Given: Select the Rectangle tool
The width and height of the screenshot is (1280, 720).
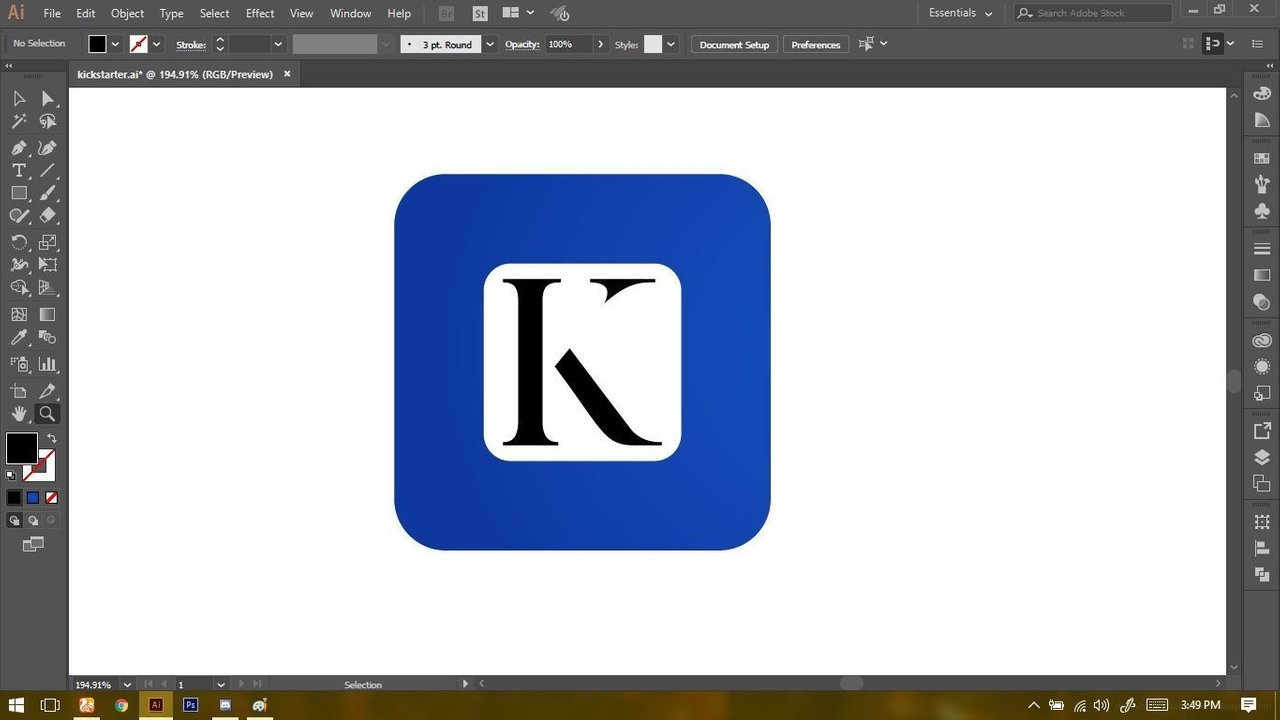Looking at the screenshot, I should (19, 193).
